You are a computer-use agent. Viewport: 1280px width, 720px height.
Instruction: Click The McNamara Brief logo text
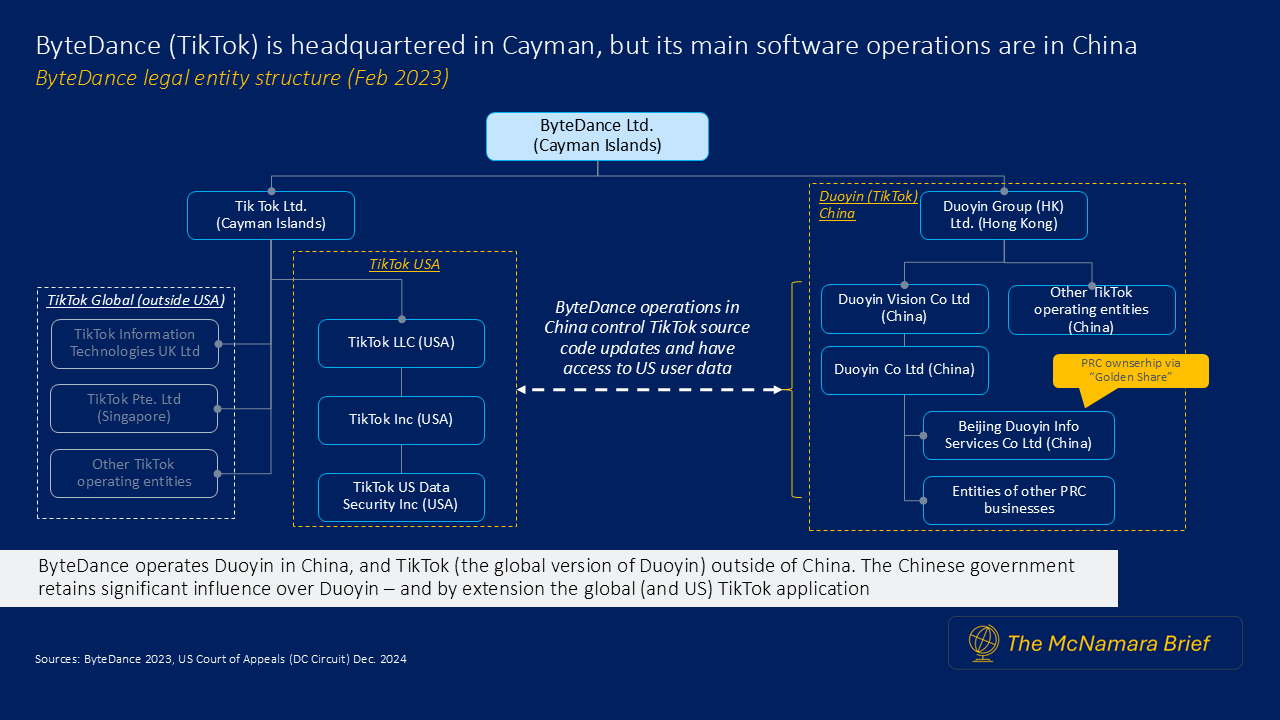pos(1108,643)
